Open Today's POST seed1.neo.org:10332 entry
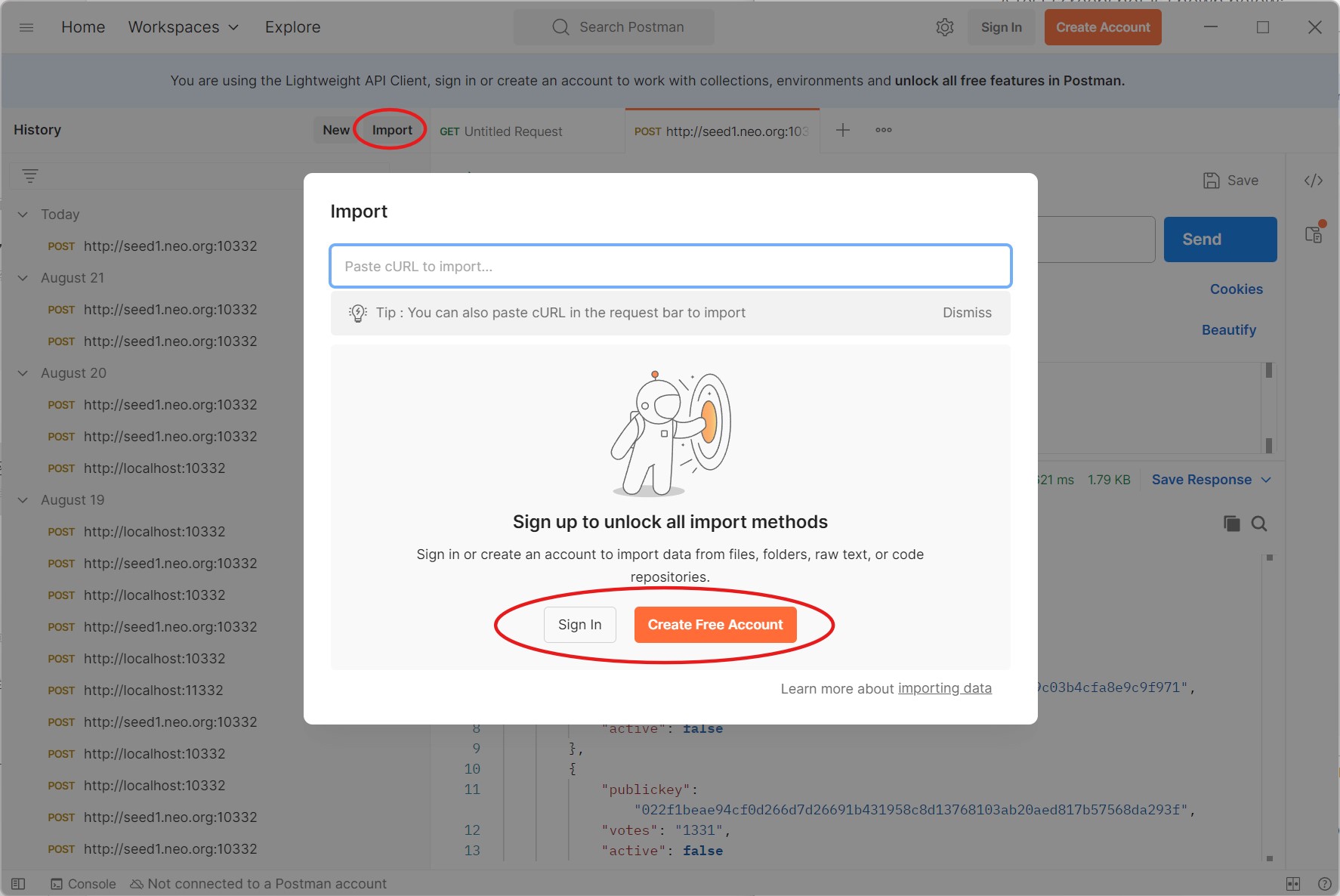The width and height of the screenshot is (1340, 896). [x=153, y=246]
